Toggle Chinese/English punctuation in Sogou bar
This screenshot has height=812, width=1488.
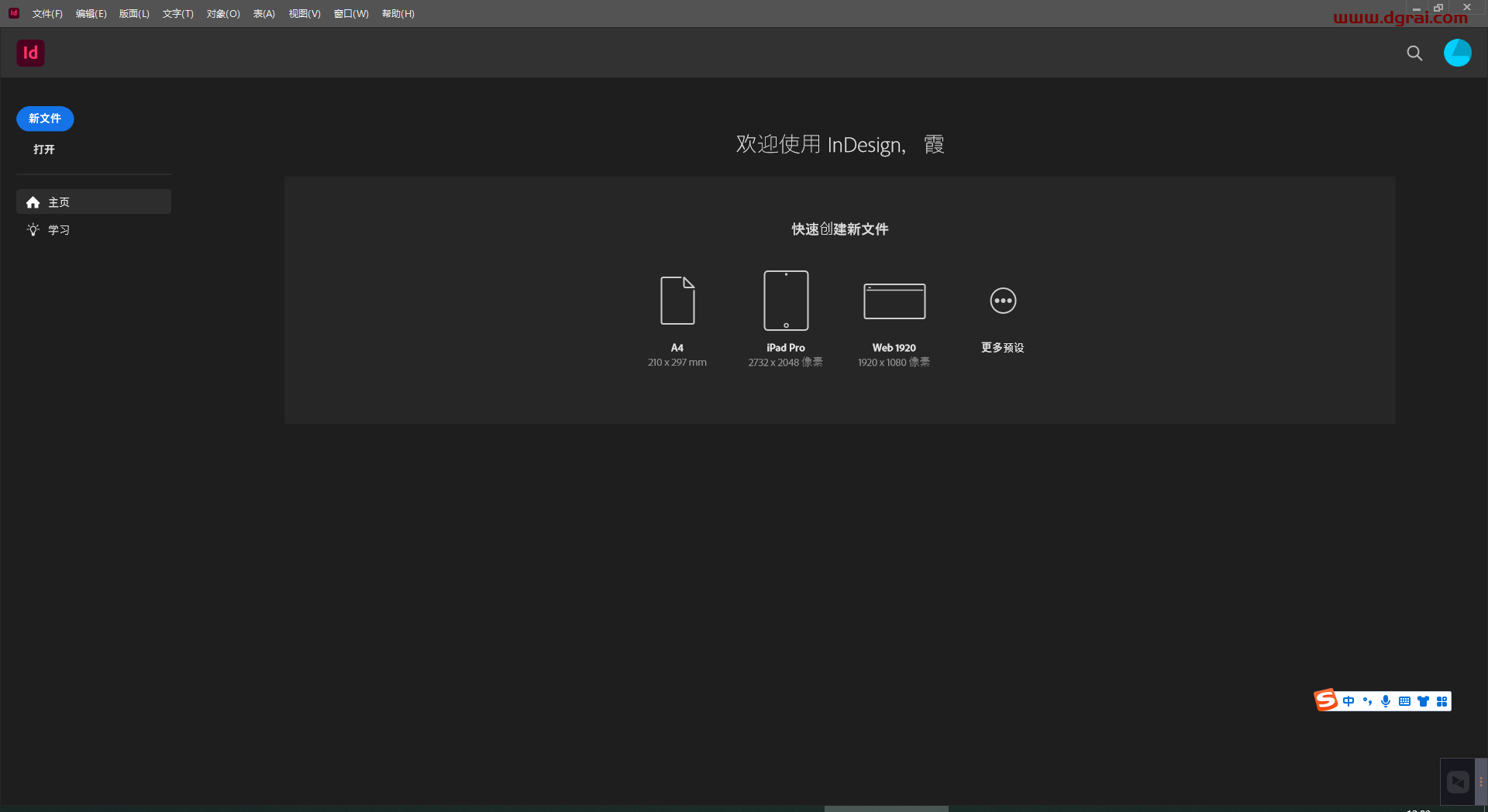click(x=1368, y=701)
